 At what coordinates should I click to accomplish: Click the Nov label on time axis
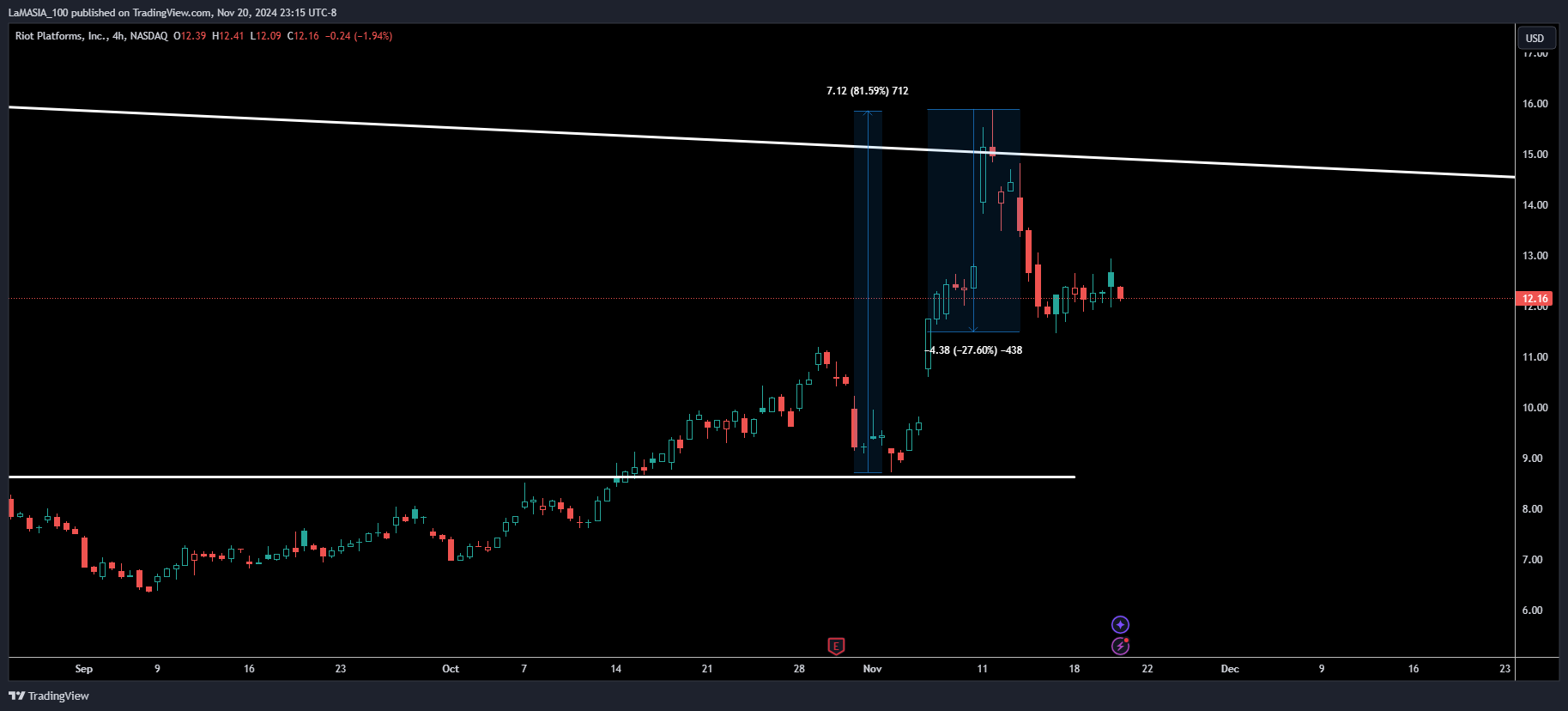tap(872, 669)
